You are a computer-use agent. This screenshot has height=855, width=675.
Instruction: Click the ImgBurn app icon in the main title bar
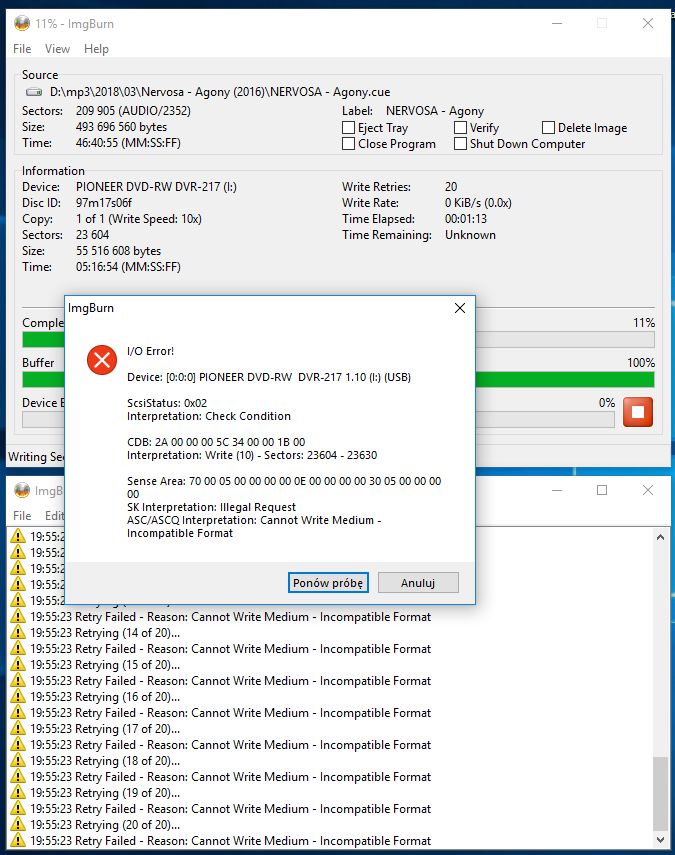click(22, 23)
